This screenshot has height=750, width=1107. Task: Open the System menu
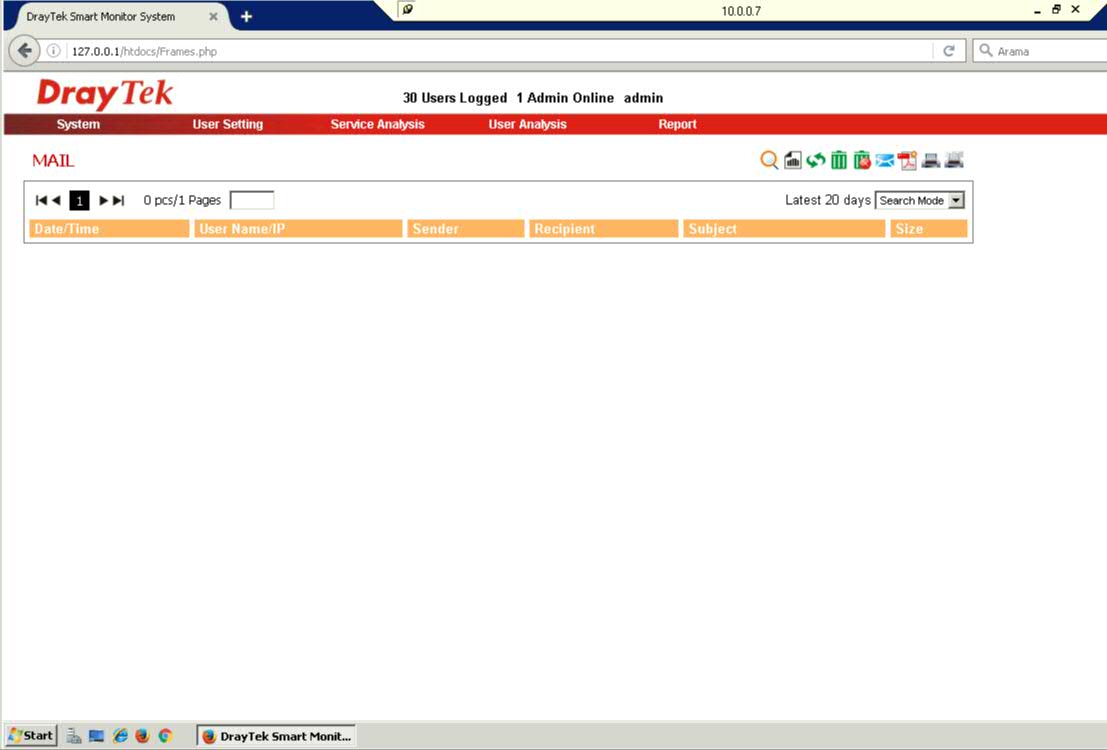pyautogui.click(x=78, y=125)
